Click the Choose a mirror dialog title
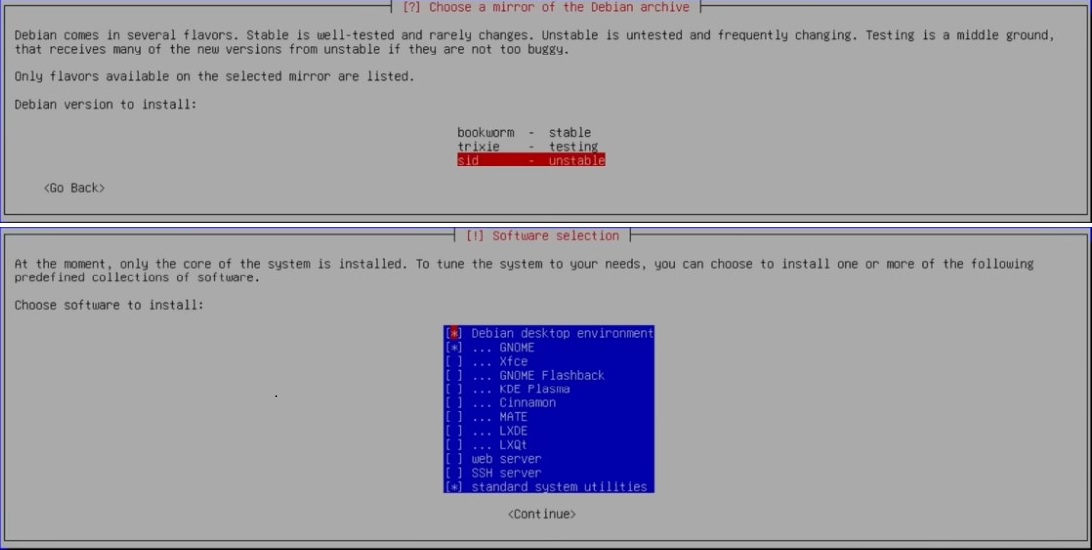 [545, 7]
